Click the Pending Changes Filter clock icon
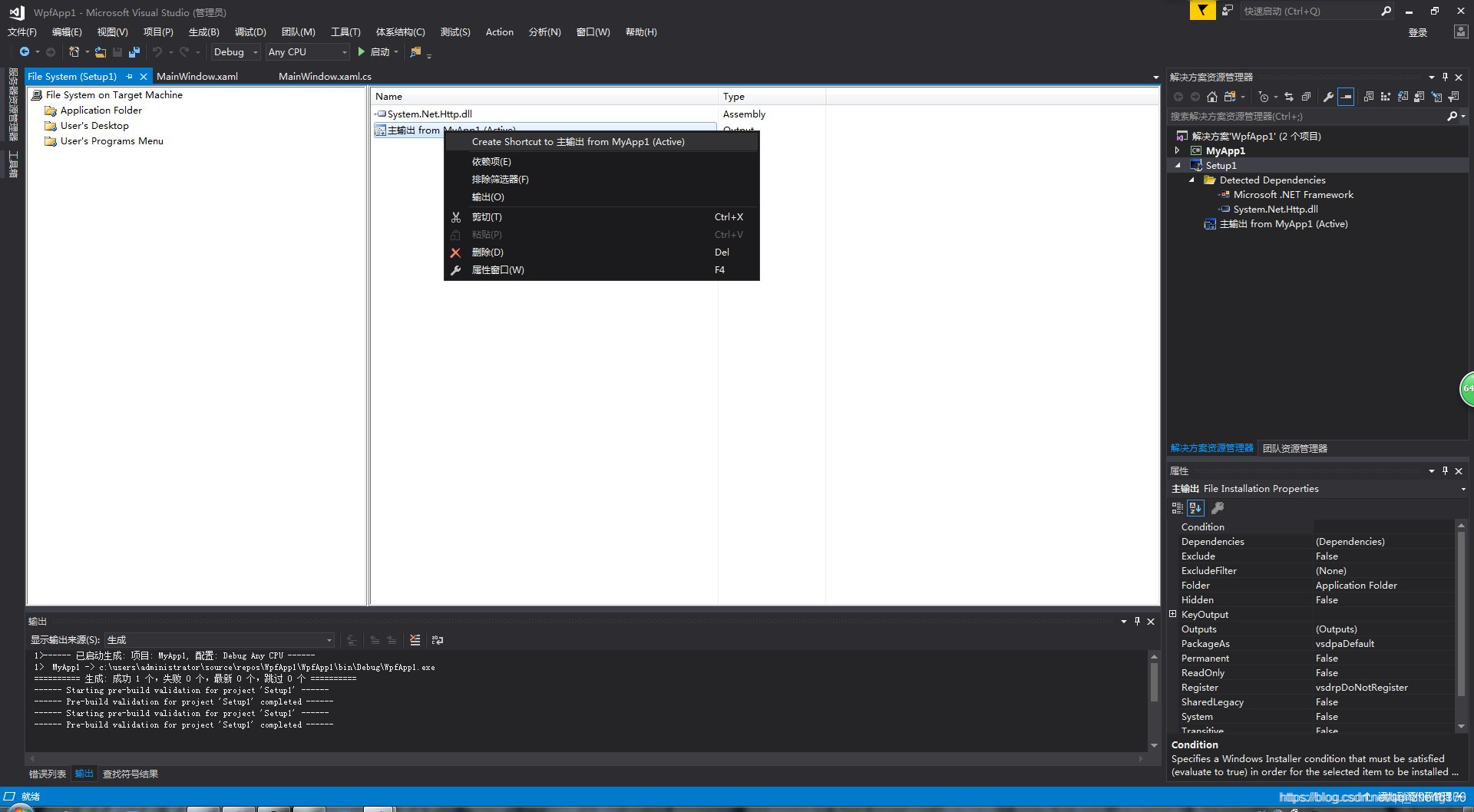This screenshot has width=1474, height=812. click(1263, 97)
